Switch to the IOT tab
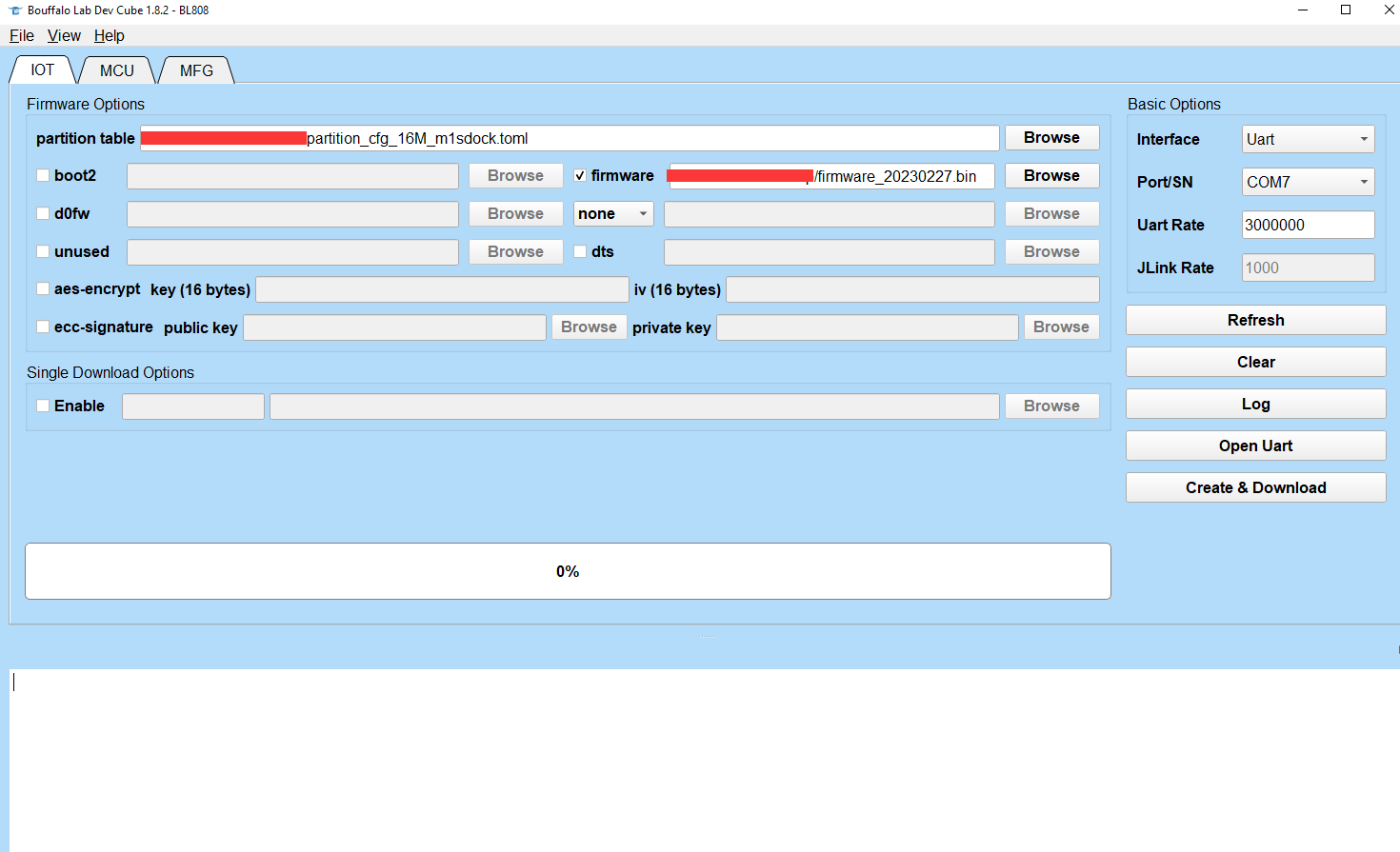The image size is (1400, 852). [x=43, y=69]
